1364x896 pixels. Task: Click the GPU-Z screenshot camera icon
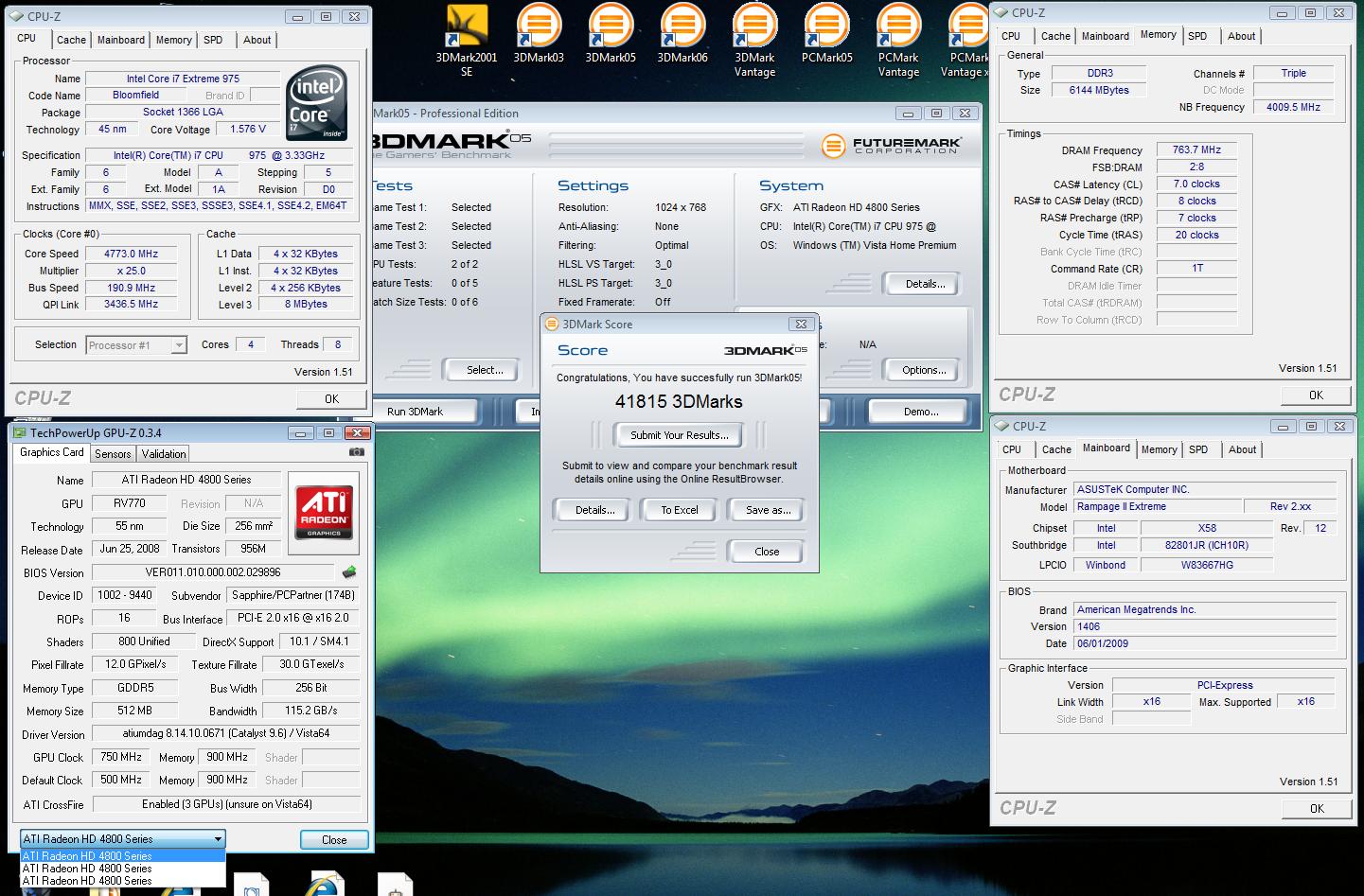tap(356, 453)
